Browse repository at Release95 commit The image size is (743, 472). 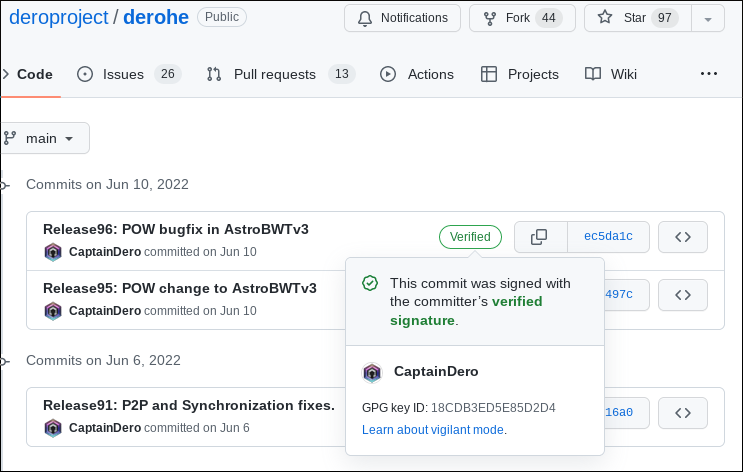[x=683, y=295]
